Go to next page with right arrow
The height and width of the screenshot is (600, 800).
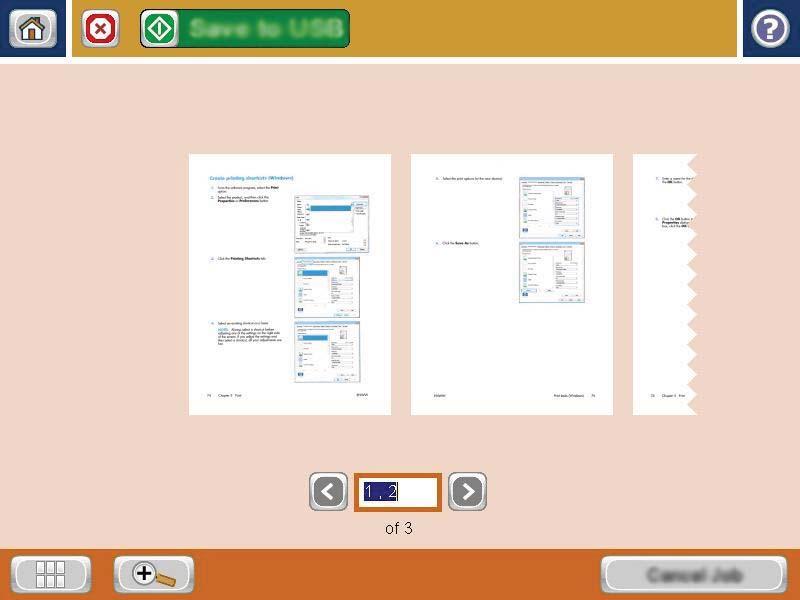(467, 491)
